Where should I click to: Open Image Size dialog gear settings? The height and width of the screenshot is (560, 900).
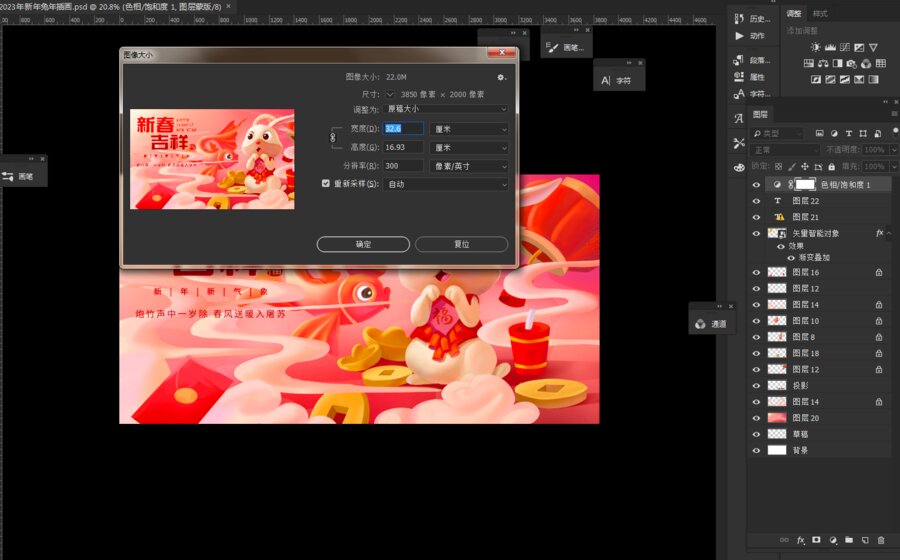(x=501, y=77)
